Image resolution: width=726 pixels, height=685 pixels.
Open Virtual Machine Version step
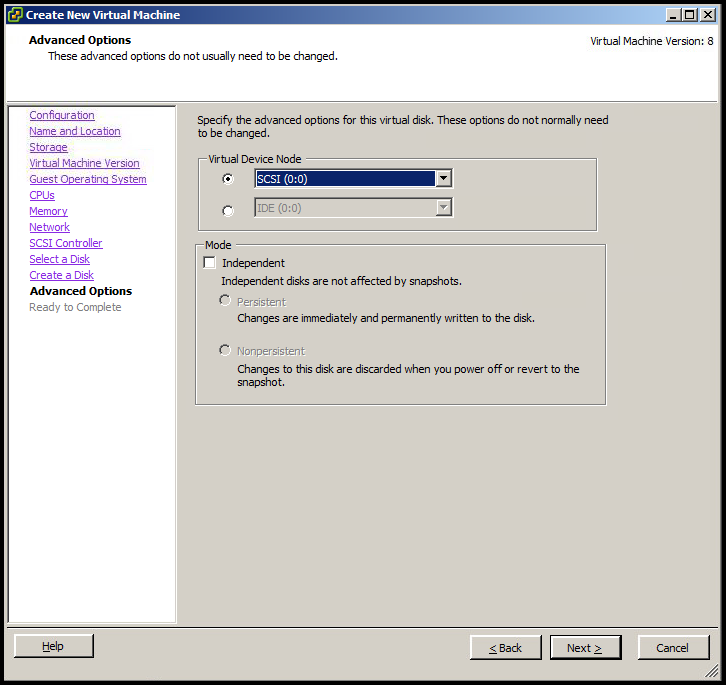(84, 163)
